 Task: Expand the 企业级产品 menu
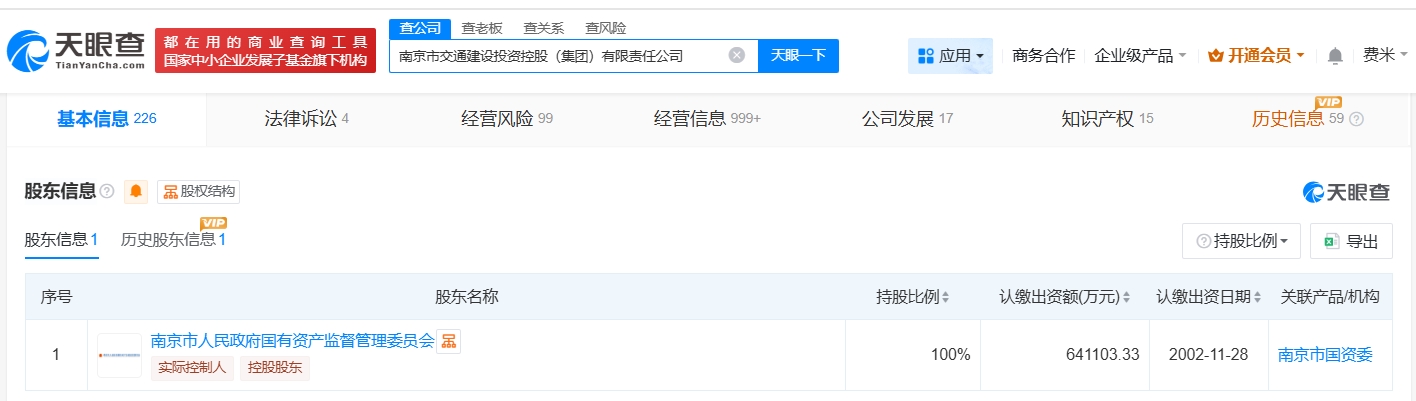coord(1140,56)
